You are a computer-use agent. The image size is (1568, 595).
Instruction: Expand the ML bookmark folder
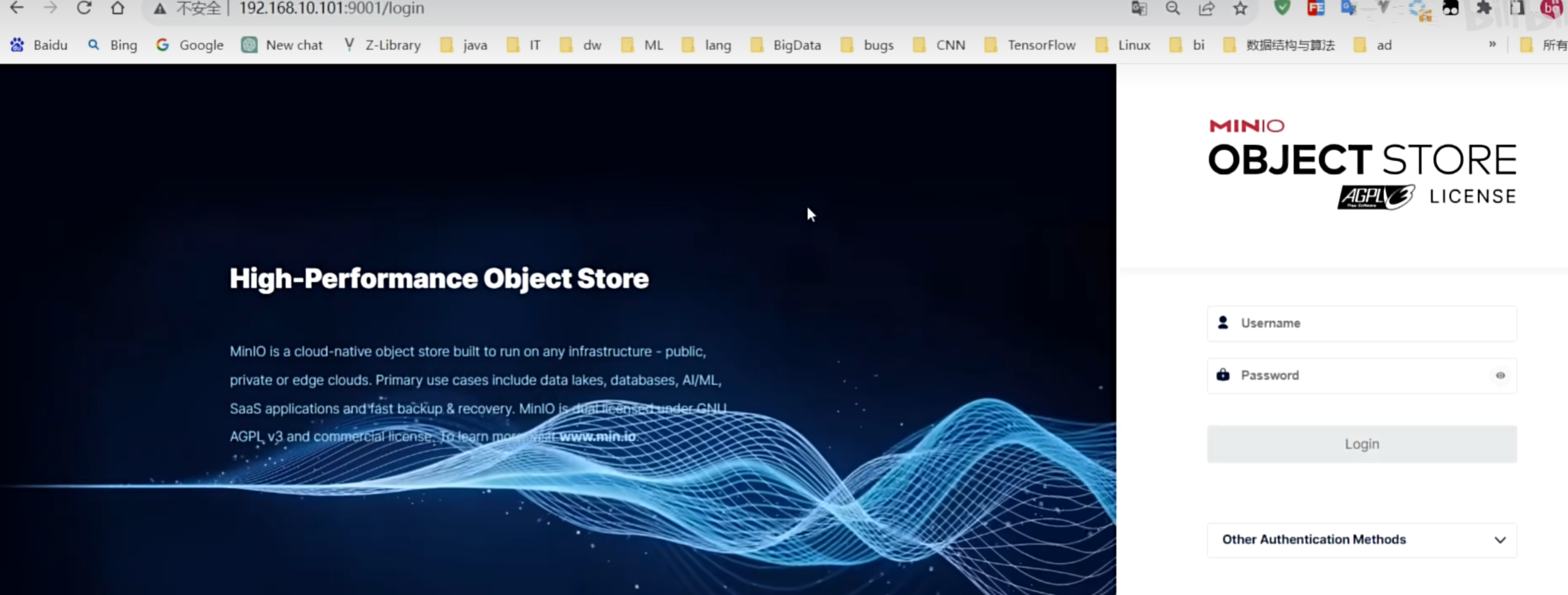pyautogui.click(x=642, y=45)
